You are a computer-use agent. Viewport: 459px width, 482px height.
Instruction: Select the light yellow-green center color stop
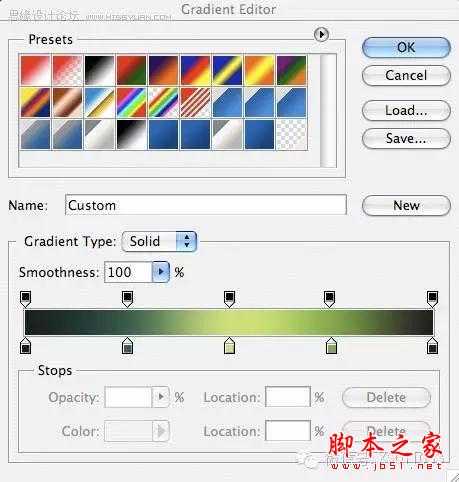(x=229, y=346)
